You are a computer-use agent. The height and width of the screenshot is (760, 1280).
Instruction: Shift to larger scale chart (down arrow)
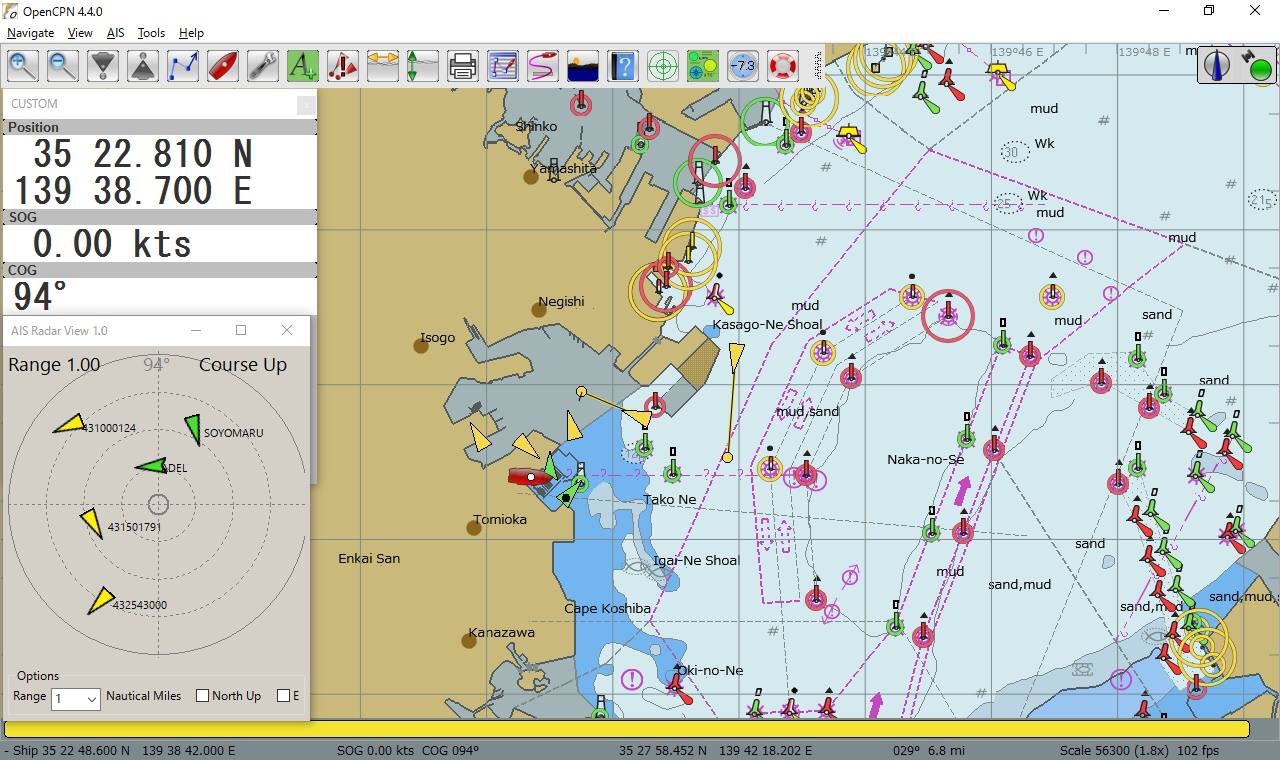(x=103, y=66)
